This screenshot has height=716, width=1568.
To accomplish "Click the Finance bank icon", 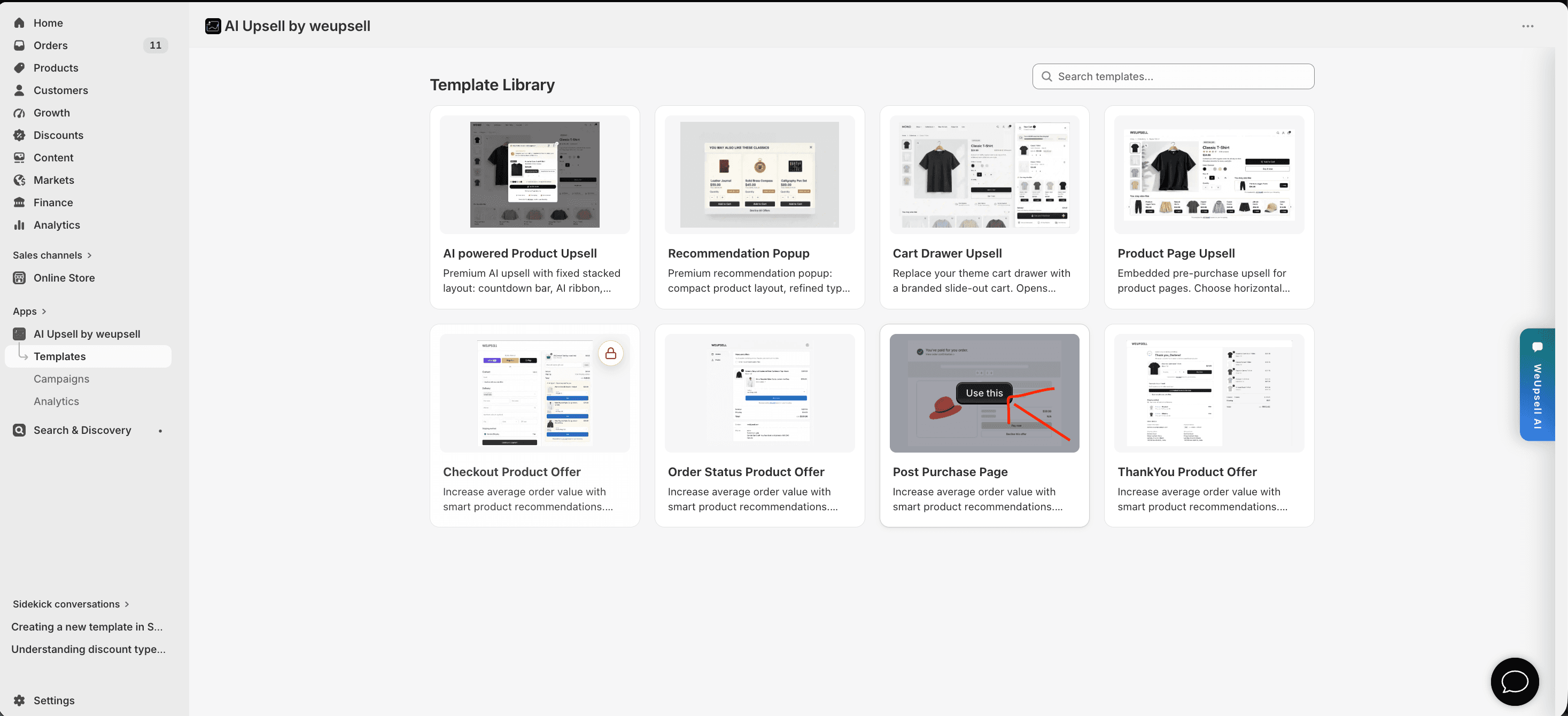I will click(19, 203).
